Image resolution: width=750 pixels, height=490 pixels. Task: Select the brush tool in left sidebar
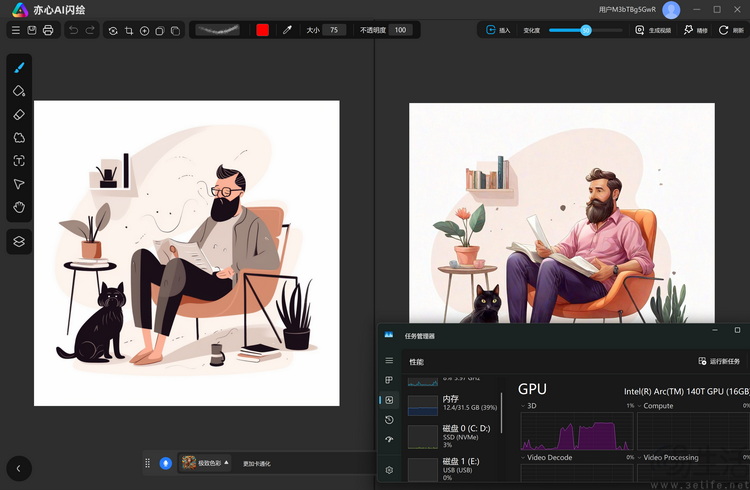coord(19,67)
